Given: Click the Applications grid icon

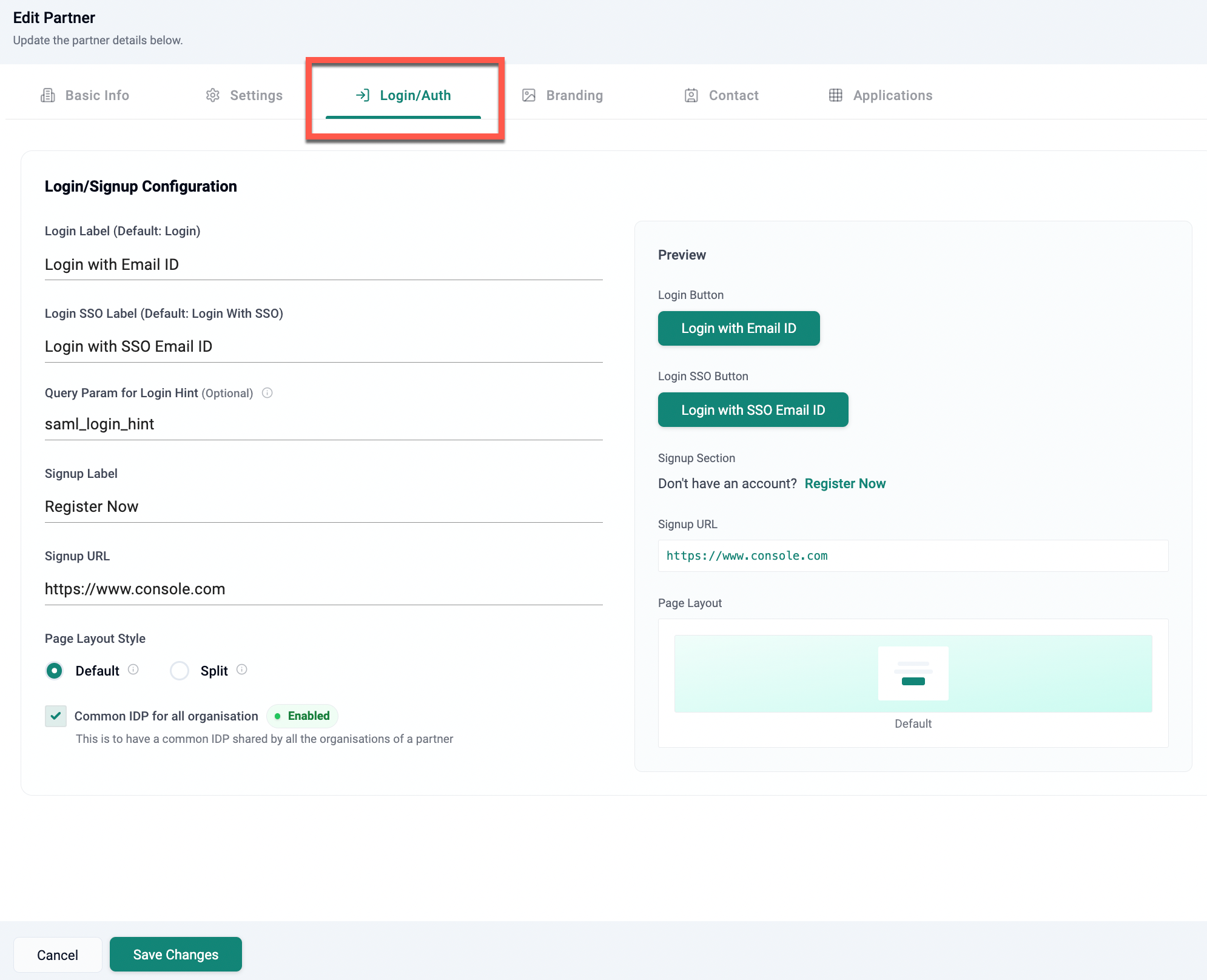Looking at the screenshot, I should pyautogui.click(x=835, y=95).
